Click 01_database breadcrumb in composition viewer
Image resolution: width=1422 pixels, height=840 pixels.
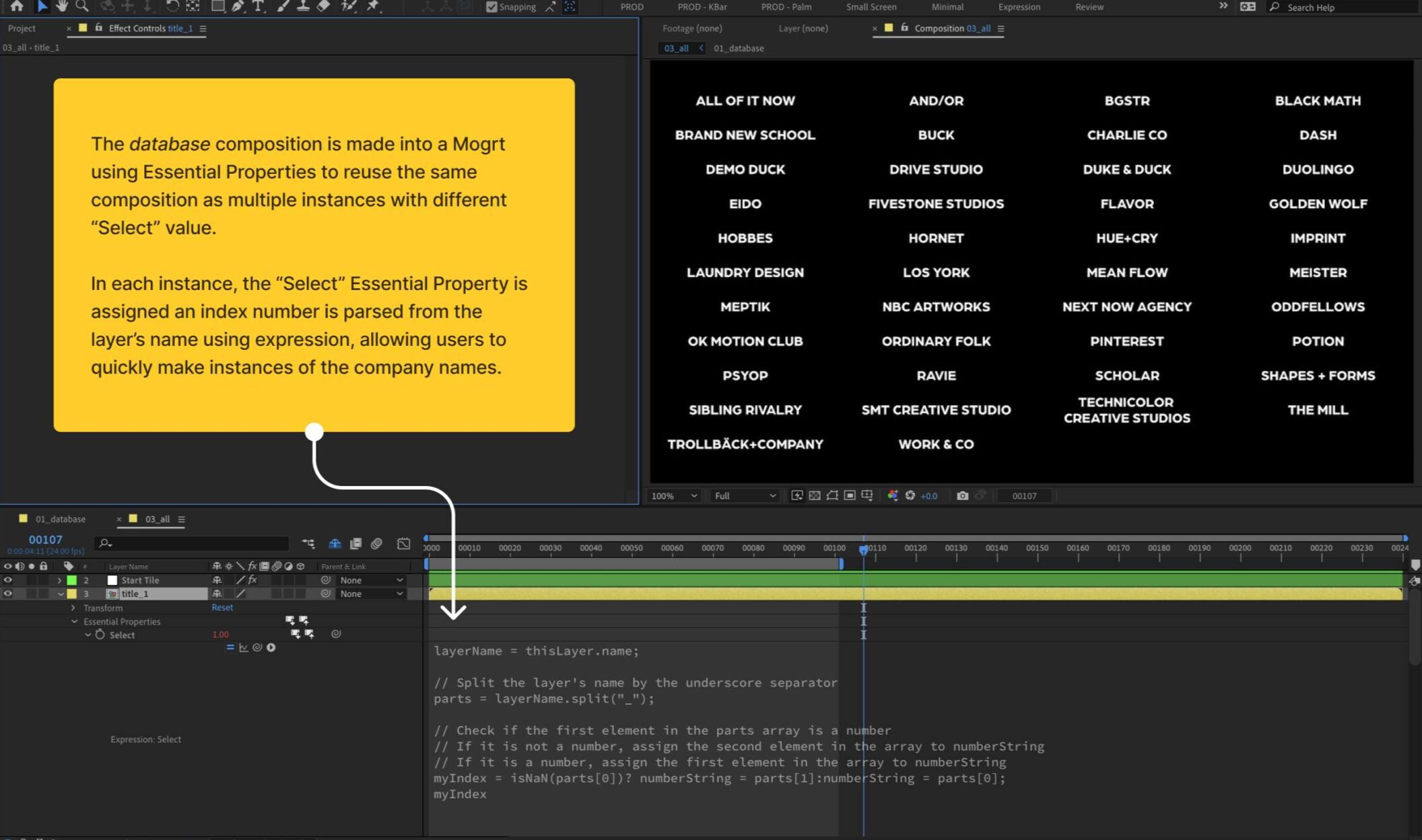click(739, 48)
